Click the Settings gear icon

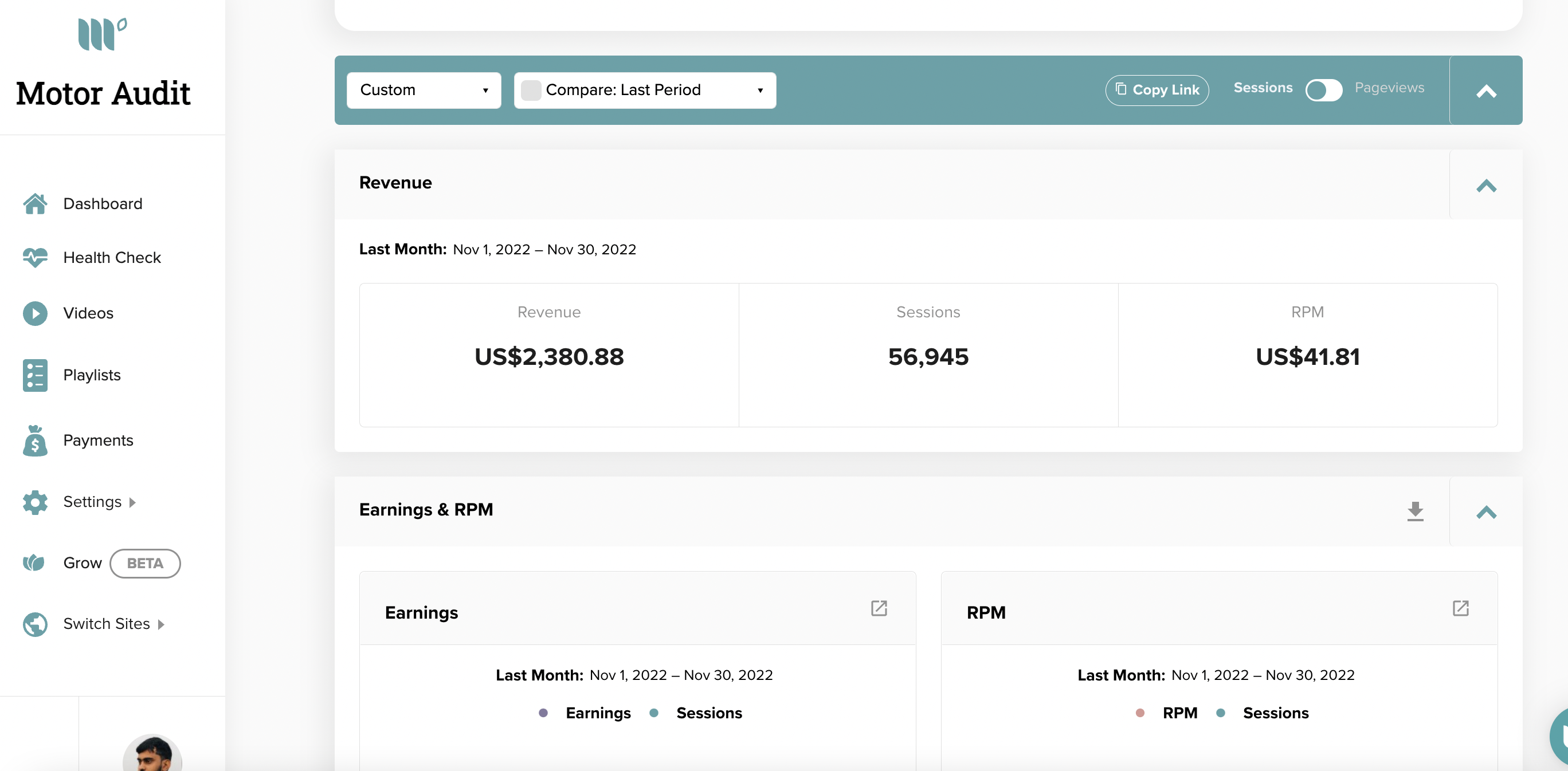pyautogui.click(x=36, y=502)
